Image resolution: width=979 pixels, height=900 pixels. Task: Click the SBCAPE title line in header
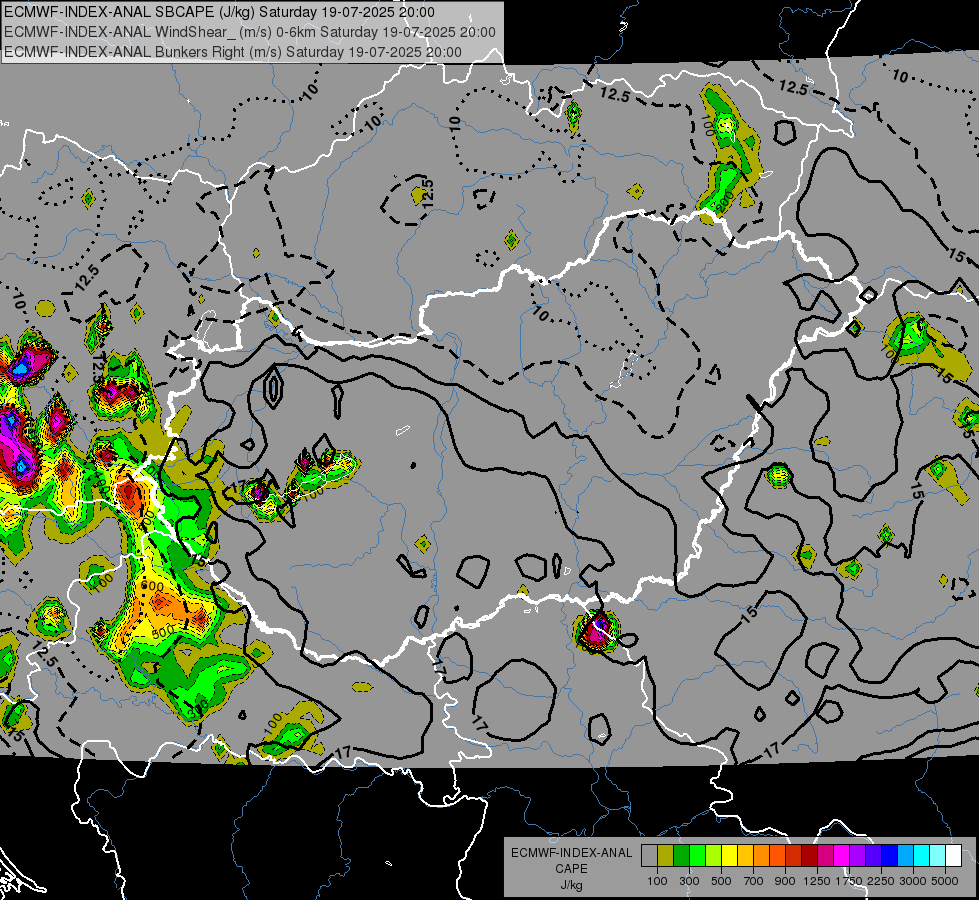[219, 12]
